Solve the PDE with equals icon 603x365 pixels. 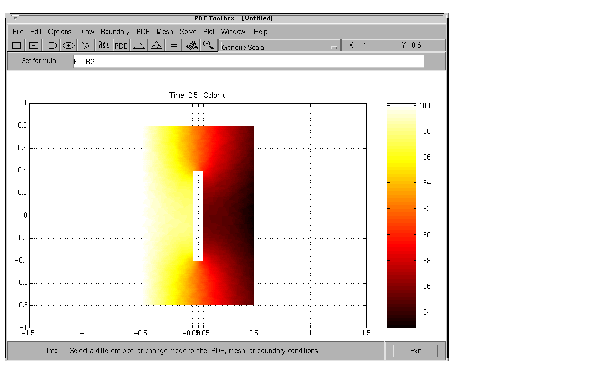pos(174,45)
